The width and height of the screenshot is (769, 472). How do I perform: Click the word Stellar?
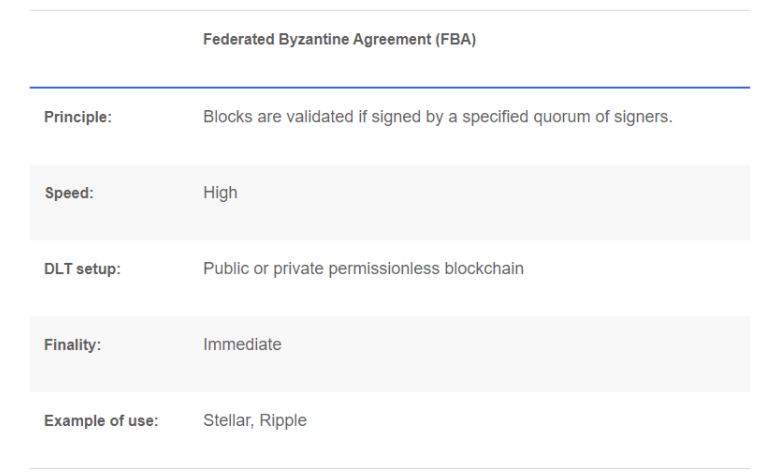[x=228, y=420]
